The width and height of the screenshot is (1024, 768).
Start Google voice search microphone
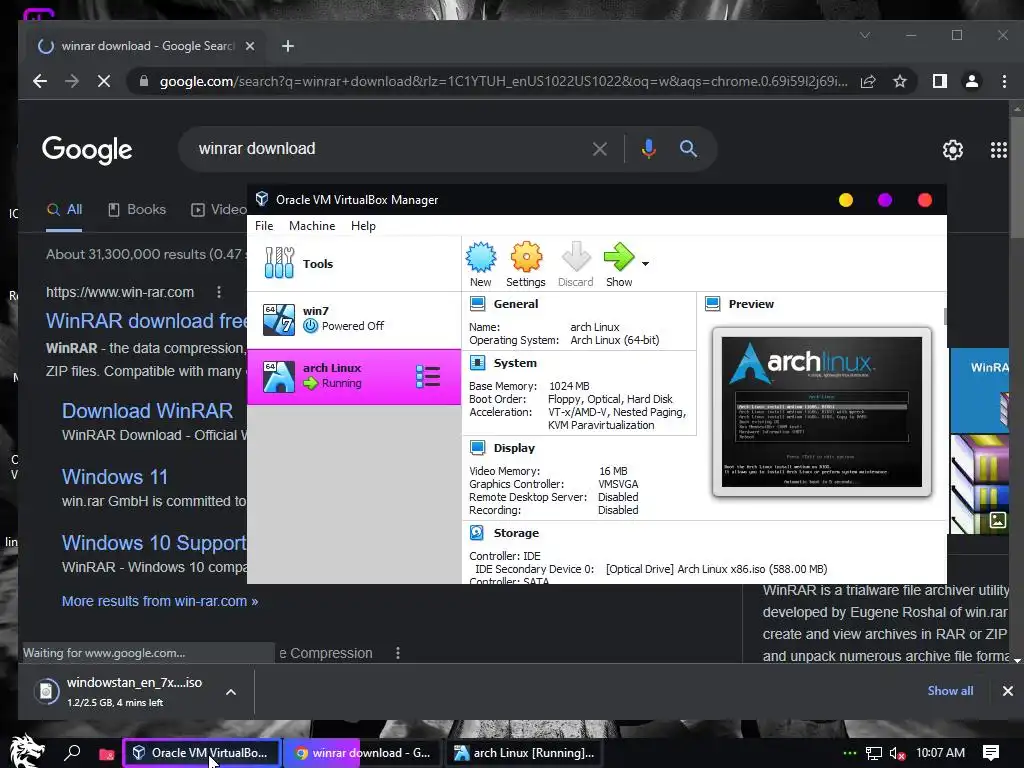(x=648, y=149)
